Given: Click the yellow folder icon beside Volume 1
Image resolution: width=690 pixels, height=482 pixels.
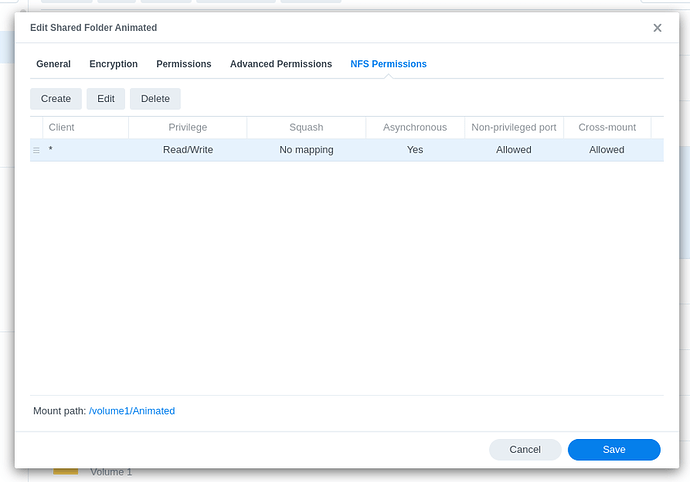Looking at the screenshot, I should pos(66,471).
